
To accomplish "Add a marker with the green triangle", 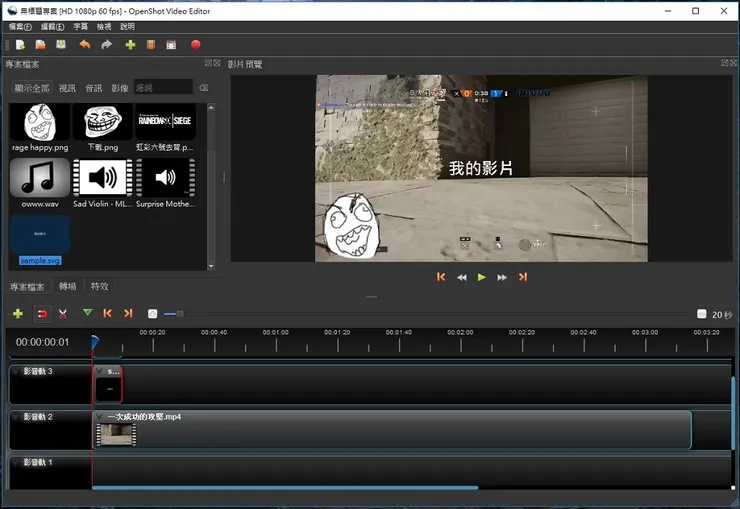I will pyautogui.click(x=87, y=314).
